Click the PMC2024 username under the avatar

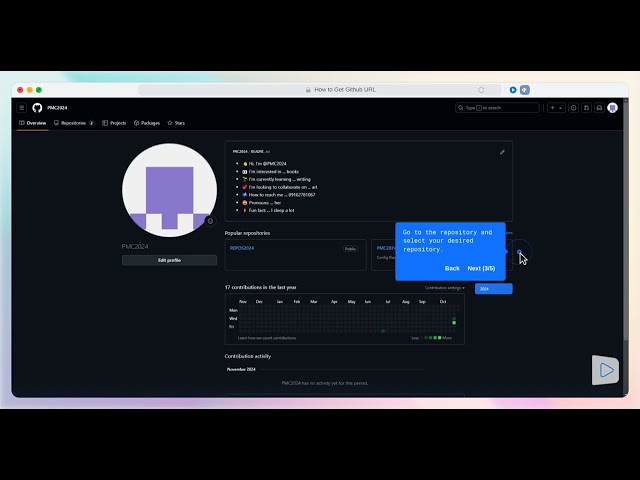point(135,247)
